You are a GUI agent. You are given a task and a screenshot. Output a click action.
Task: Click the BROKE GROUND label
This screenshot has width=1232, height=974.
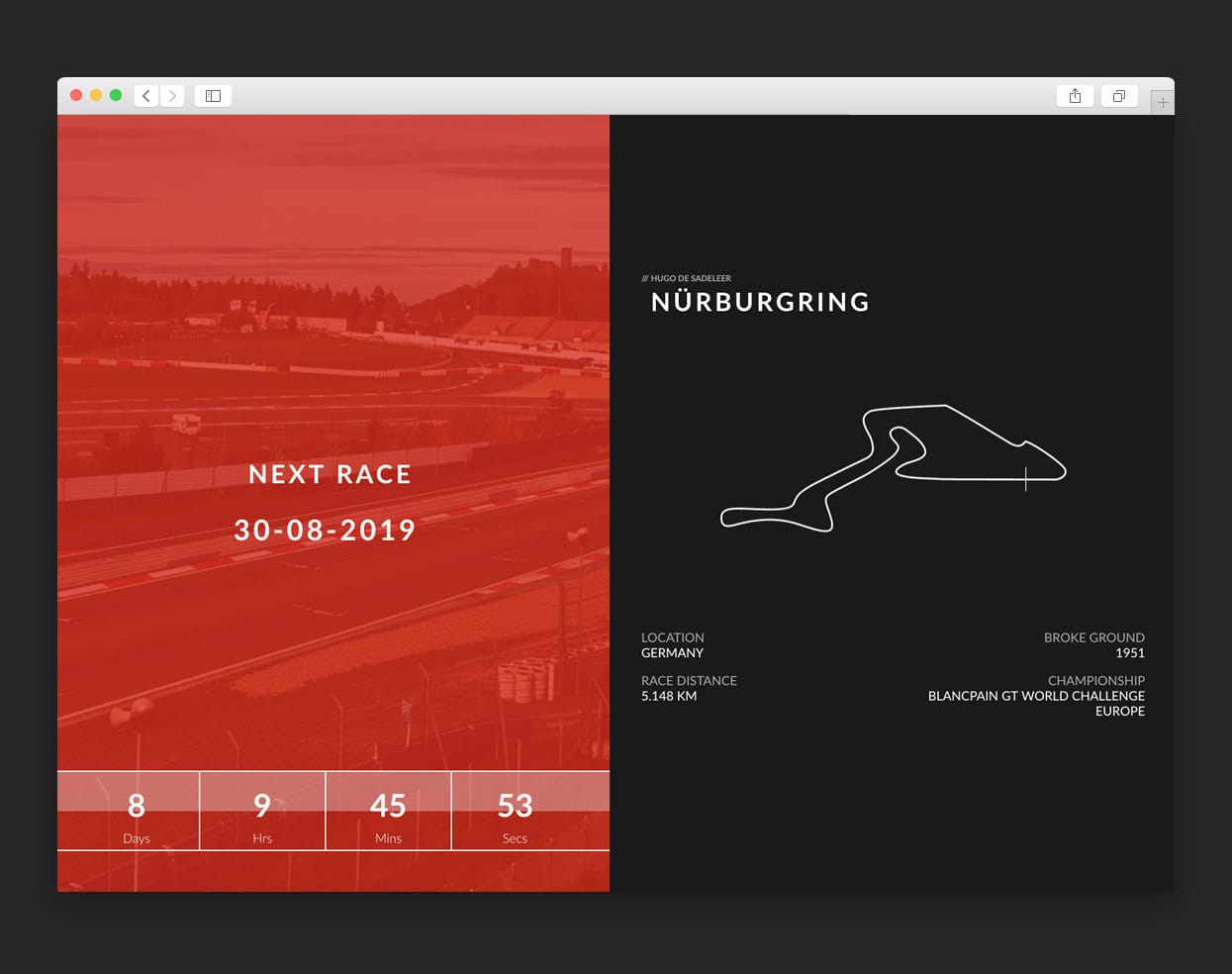tap(1094, 637)
